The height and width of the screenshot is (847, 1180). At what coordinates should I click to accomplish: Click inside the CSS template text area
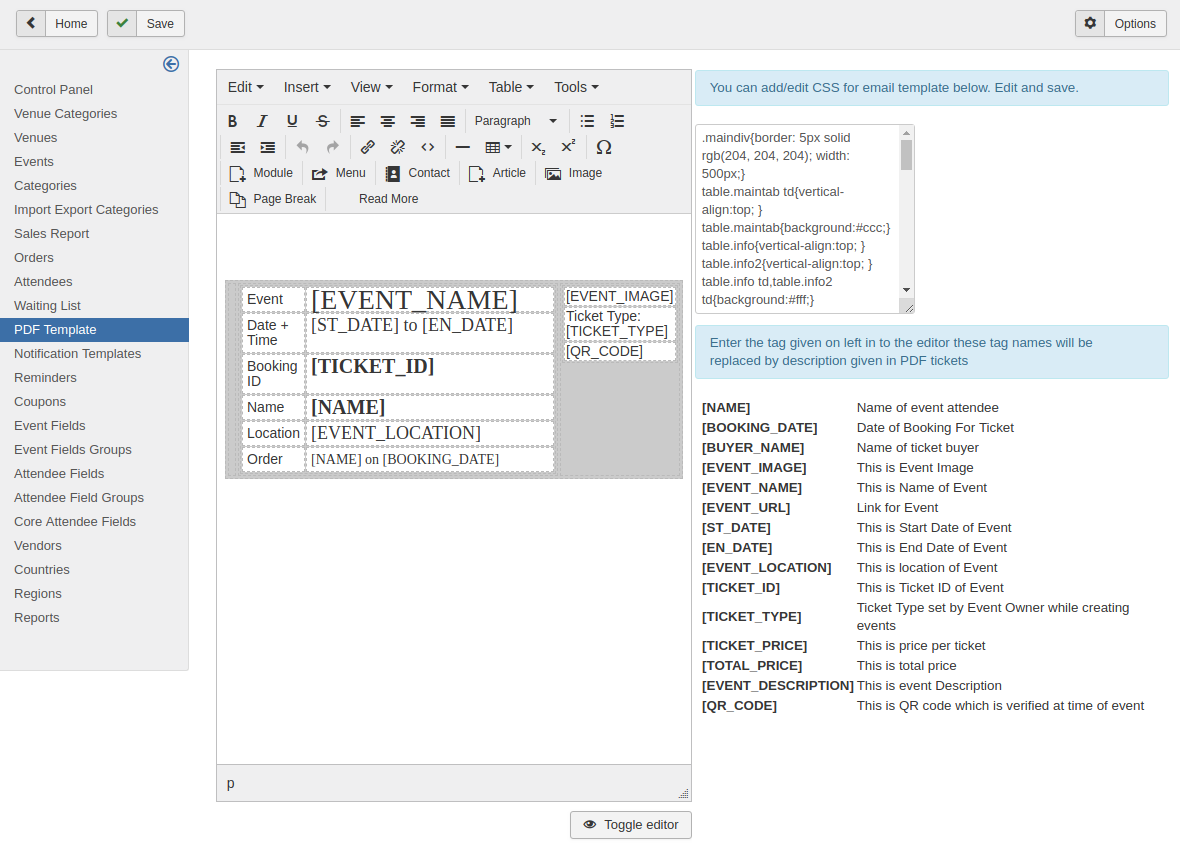point(797,218)
